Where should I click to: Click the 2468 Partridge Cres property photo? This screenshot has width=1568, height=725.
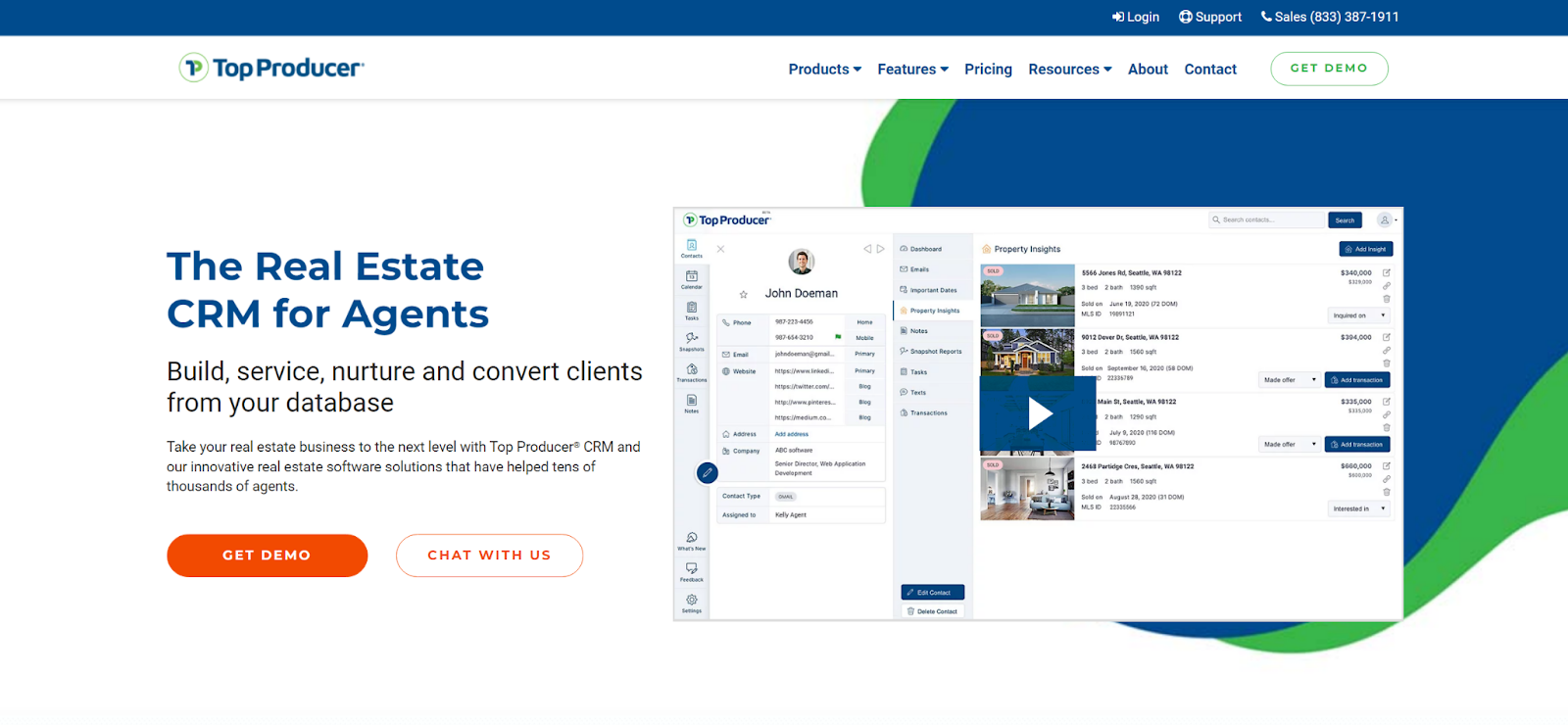pyautogui.click(x=1027, y=489)
